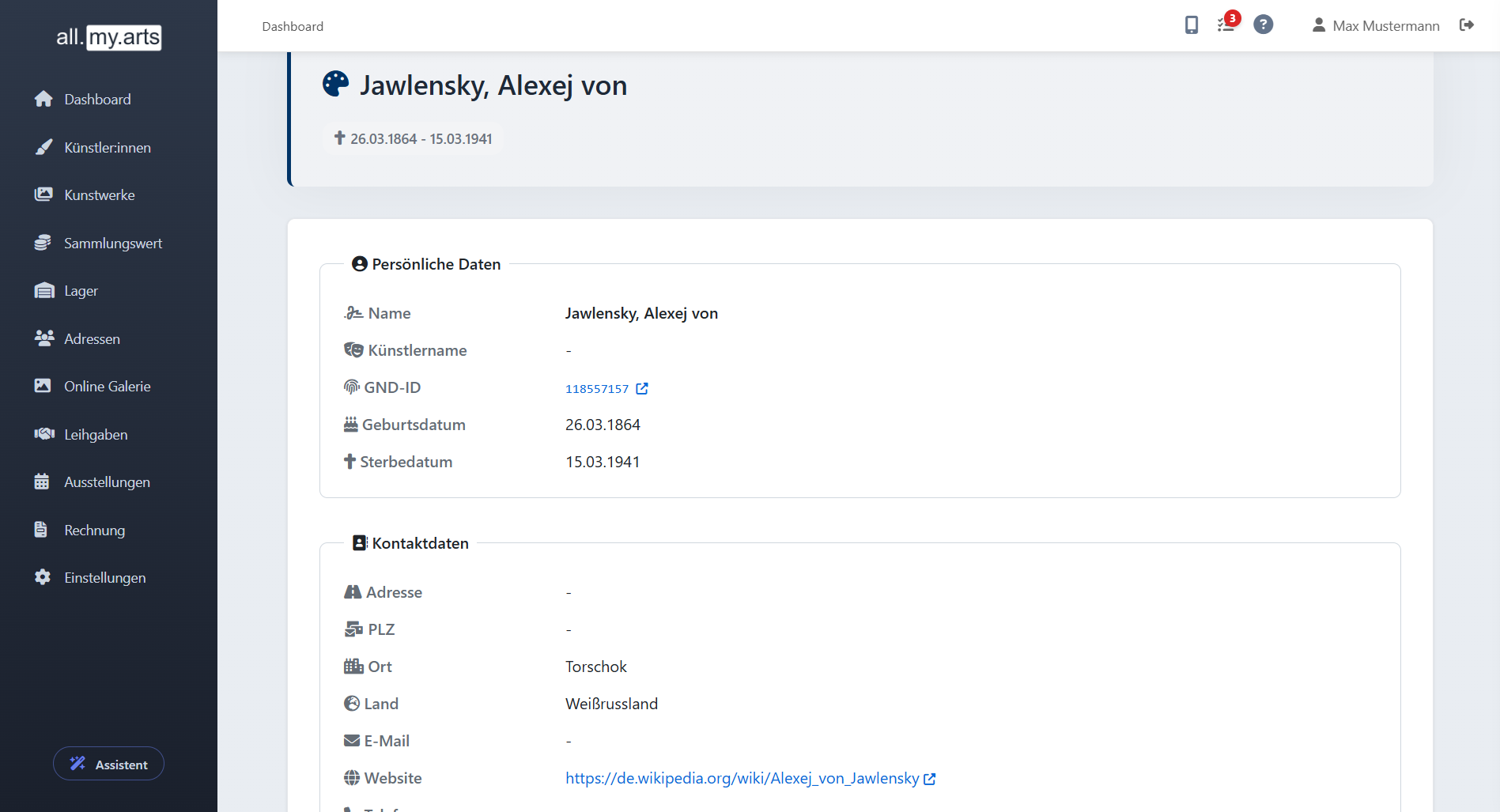Click the external link icon next to Wikipedia URL
1500x812 pixels.
point(930,780)
